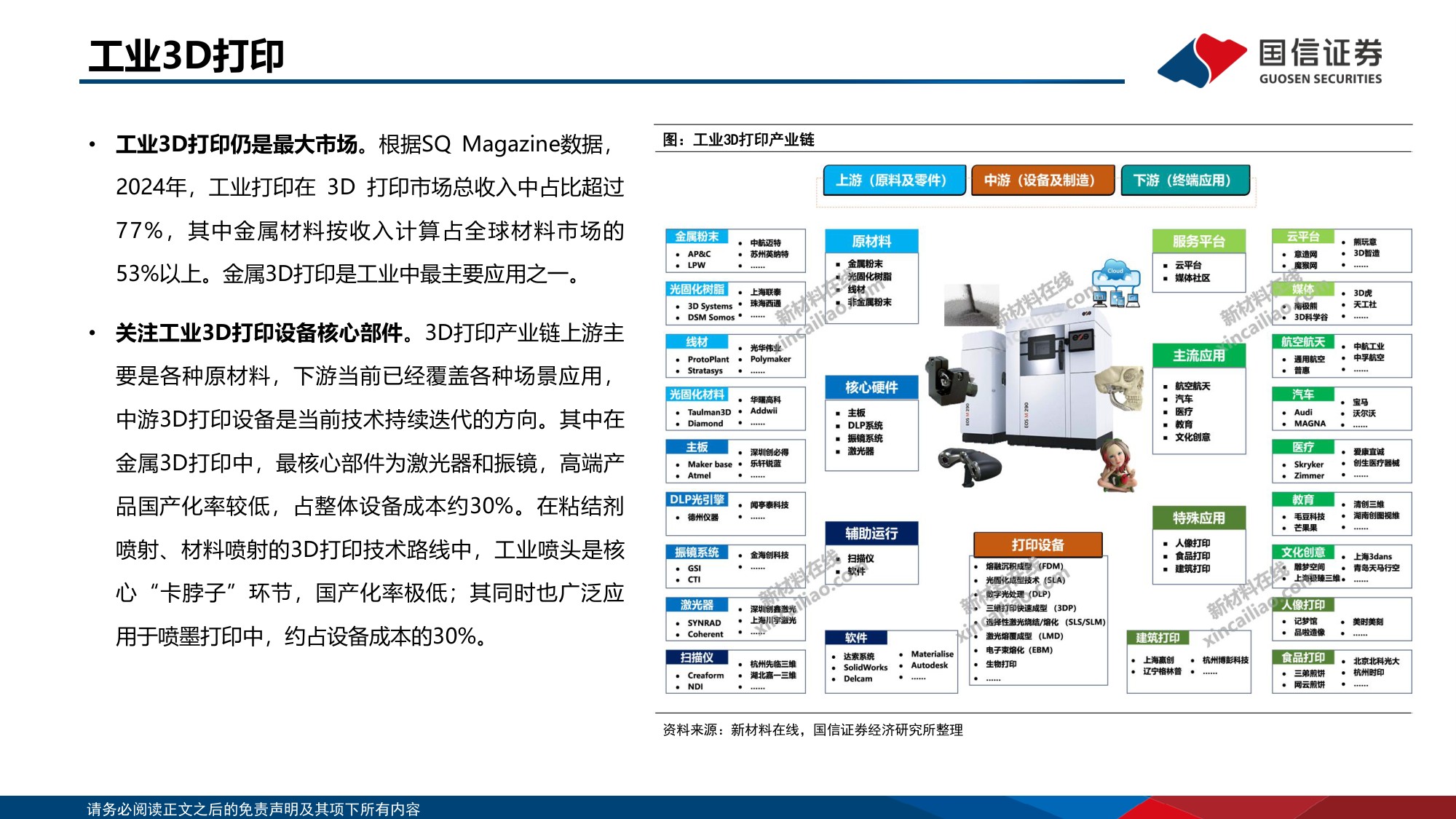
Task: Select the 核心硬件 box header
Action: 871,387
